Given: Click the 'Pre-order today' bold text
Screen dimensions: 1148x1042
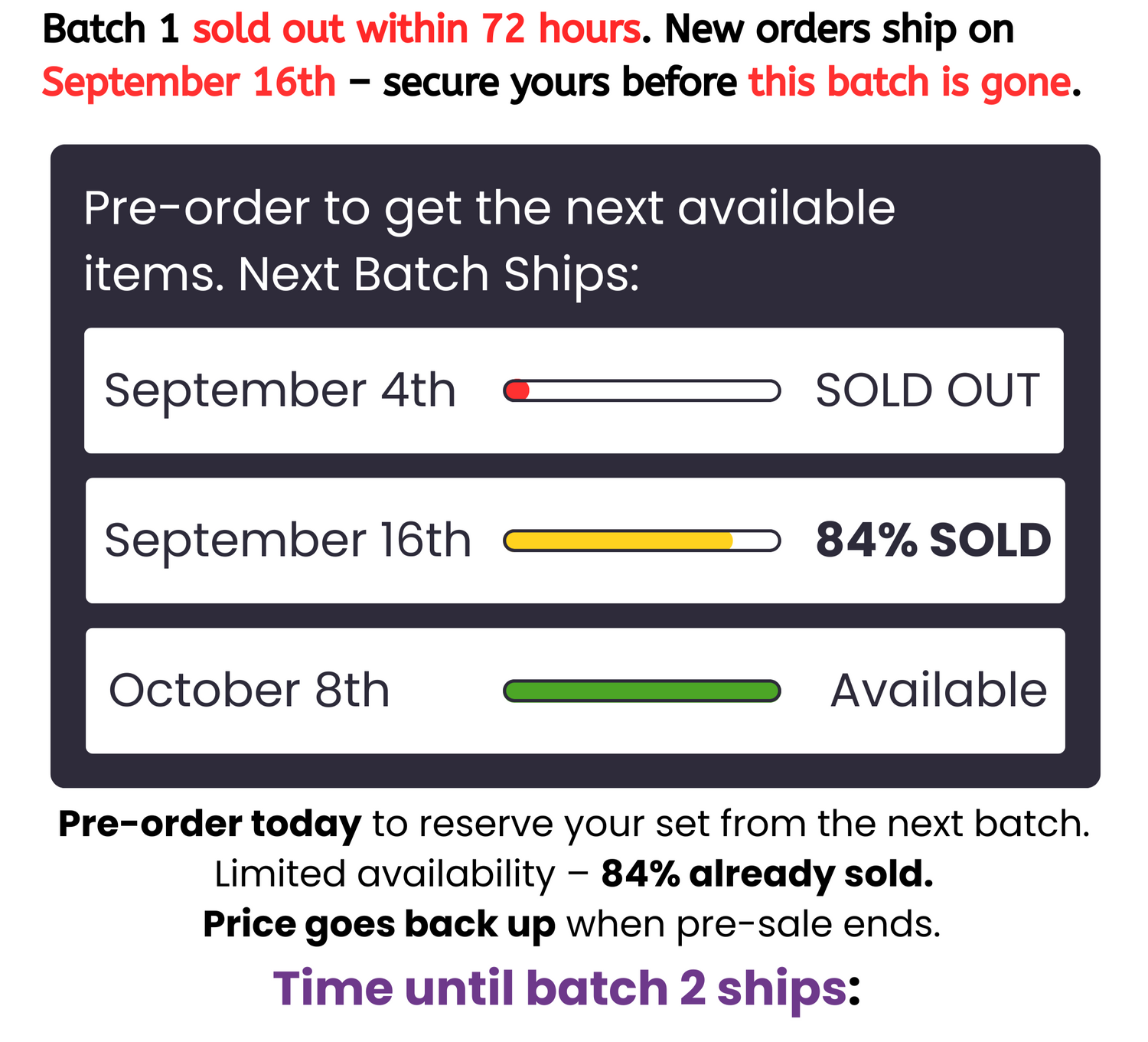Looking at the screenshot, I should 210,824.
